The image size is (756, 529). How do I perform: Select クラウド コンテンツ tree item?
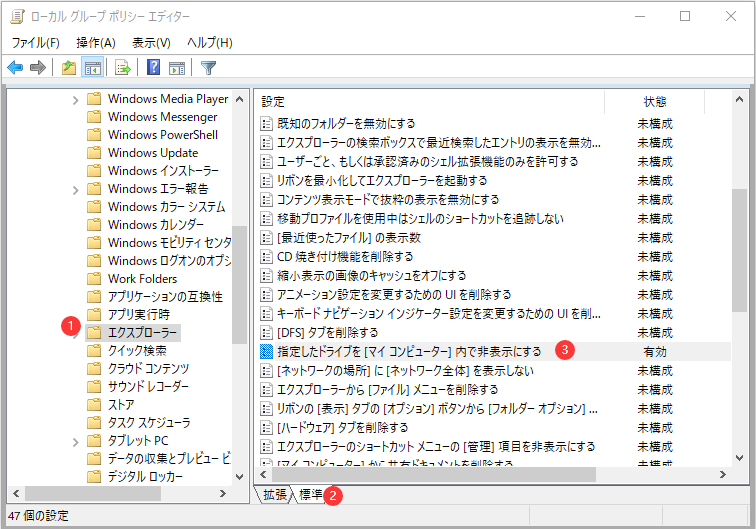(148, 368)
